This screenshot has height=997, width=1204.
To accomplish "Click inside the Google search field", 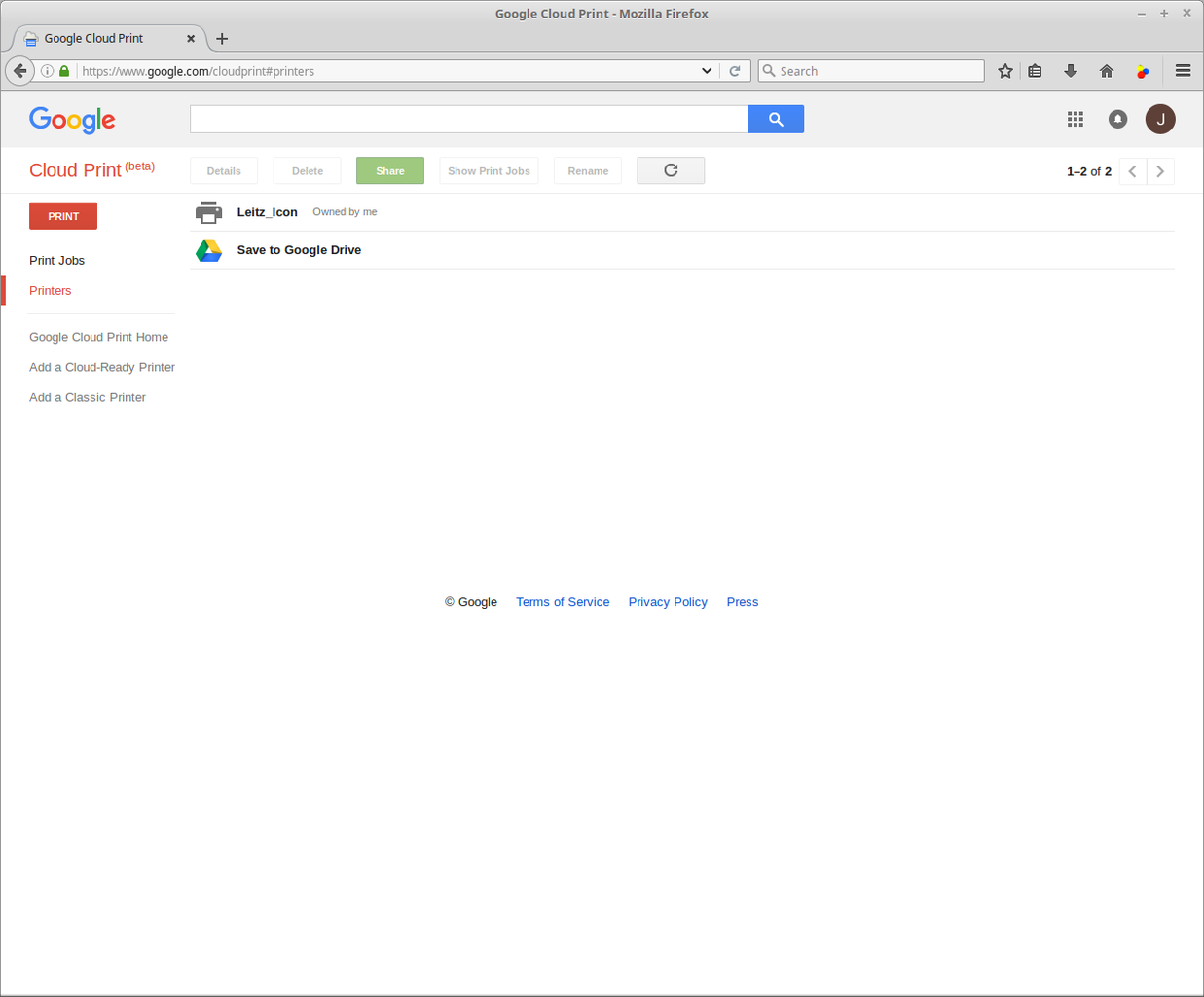I will 467,118.
